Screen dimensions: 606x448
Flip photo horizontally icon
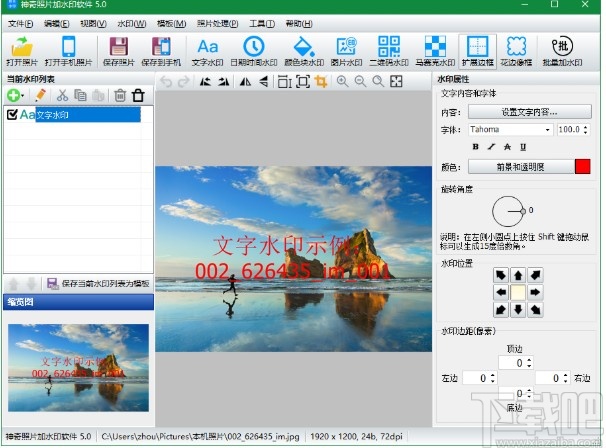coord(245,82)
